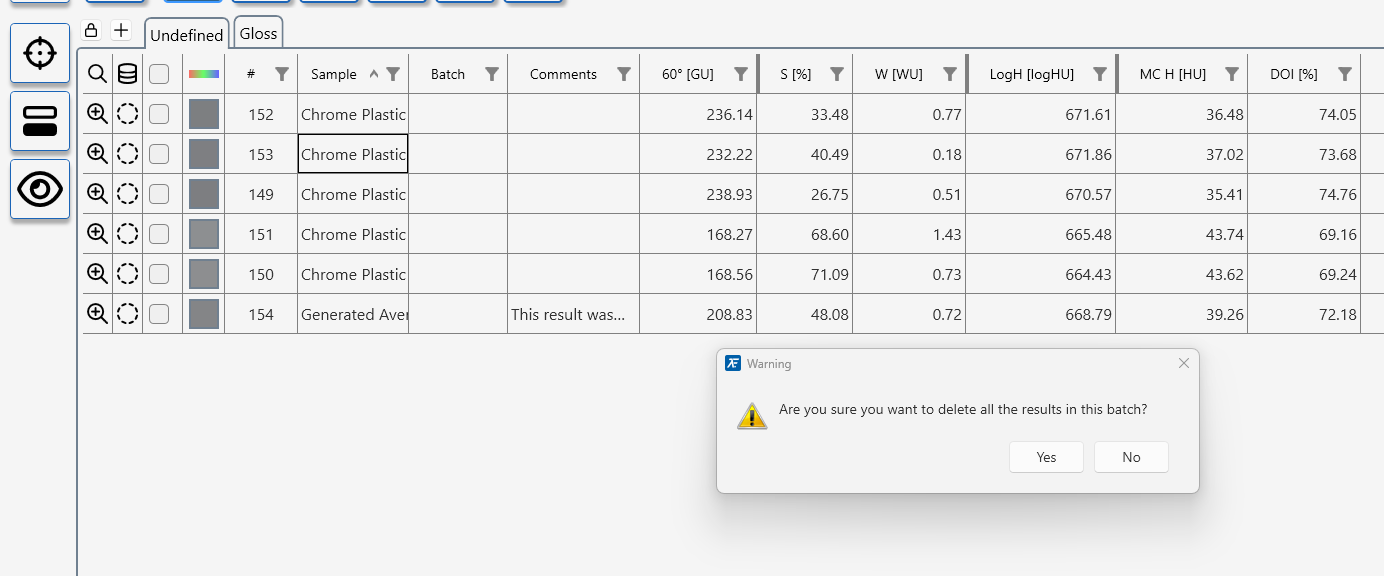This screenshot has width=1384, height=576.
Task: Open the 60° [GU] column filter
Action: 741,74
